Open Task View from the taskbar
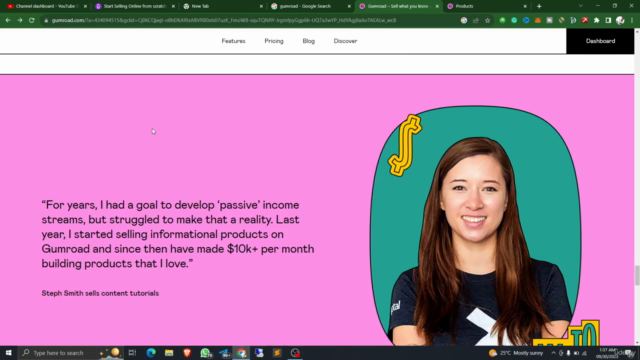The width and height of the screenshot is (640, 360). click(x=132, y=353)
